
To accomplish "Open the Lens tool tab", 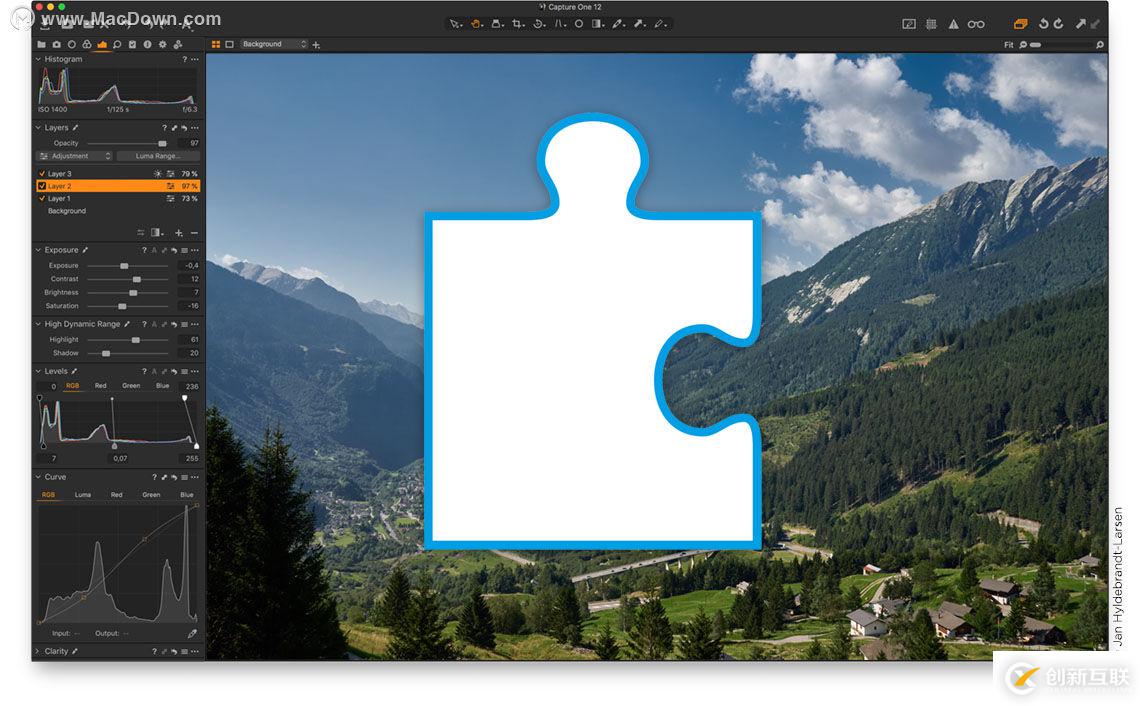I will pos(72,44).
